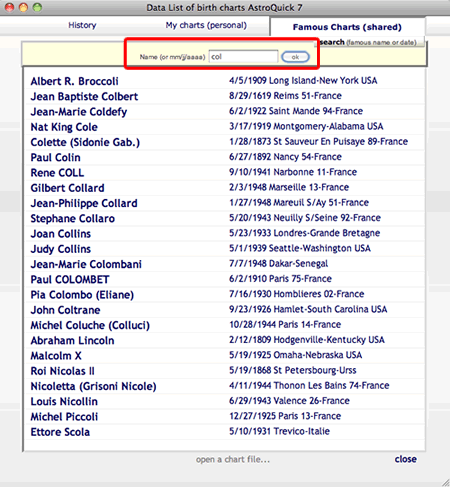Image resolution: width=450 pixels, height=487 pixels.
Task: Click birth data 4/5/1909 Long Island-New York USA
Action: point(303,81)
